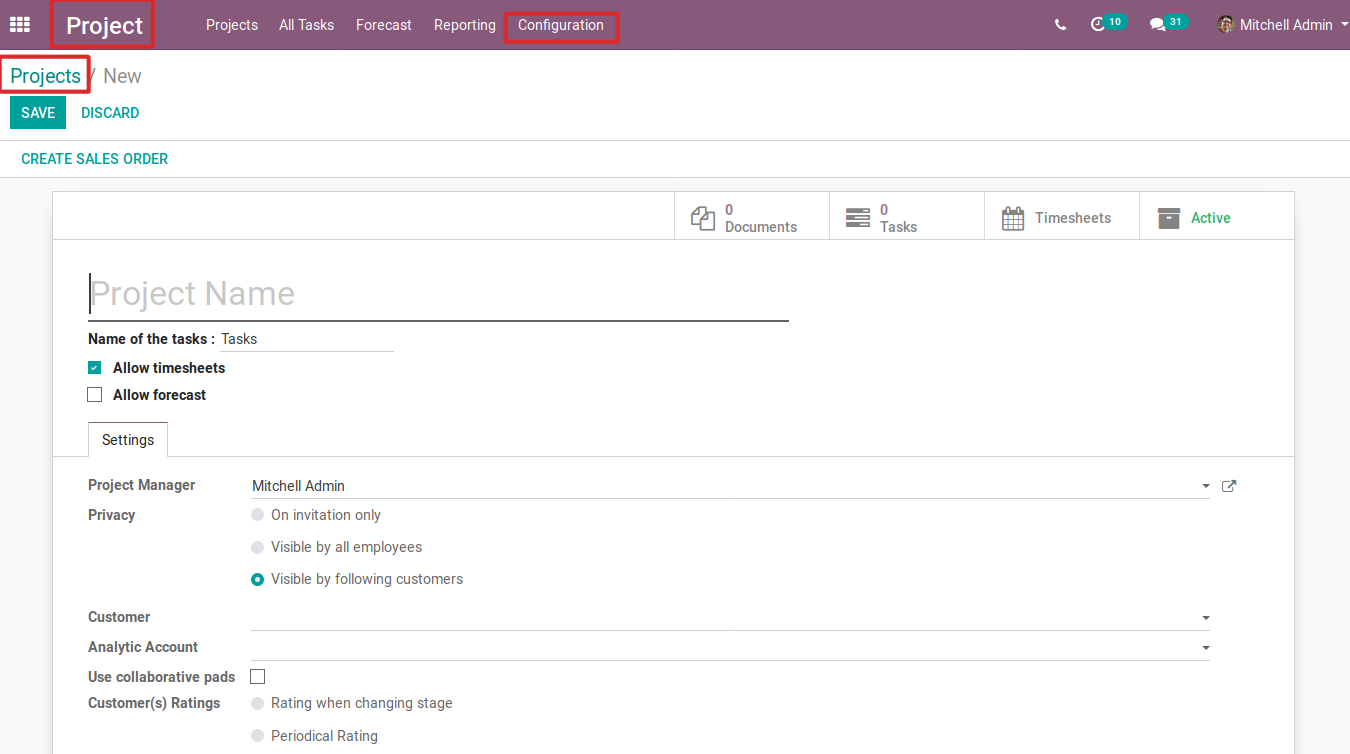Open the apps grid menu icon
This screenshot has height=754, width=1350.
[19, 25]
